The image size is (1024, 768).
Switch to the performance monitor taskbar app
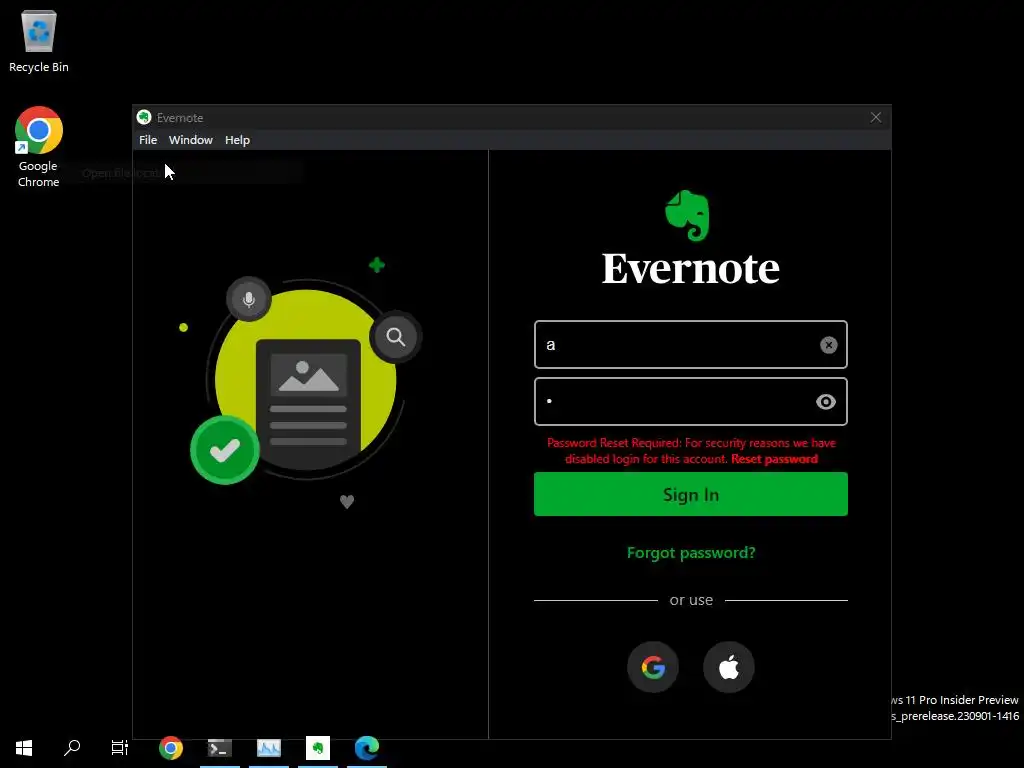point(268,748)
